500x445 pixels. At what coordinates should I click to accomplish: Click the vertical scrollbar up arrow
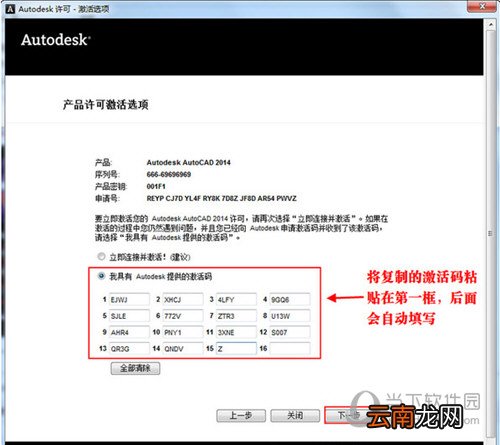click(491, 24)
